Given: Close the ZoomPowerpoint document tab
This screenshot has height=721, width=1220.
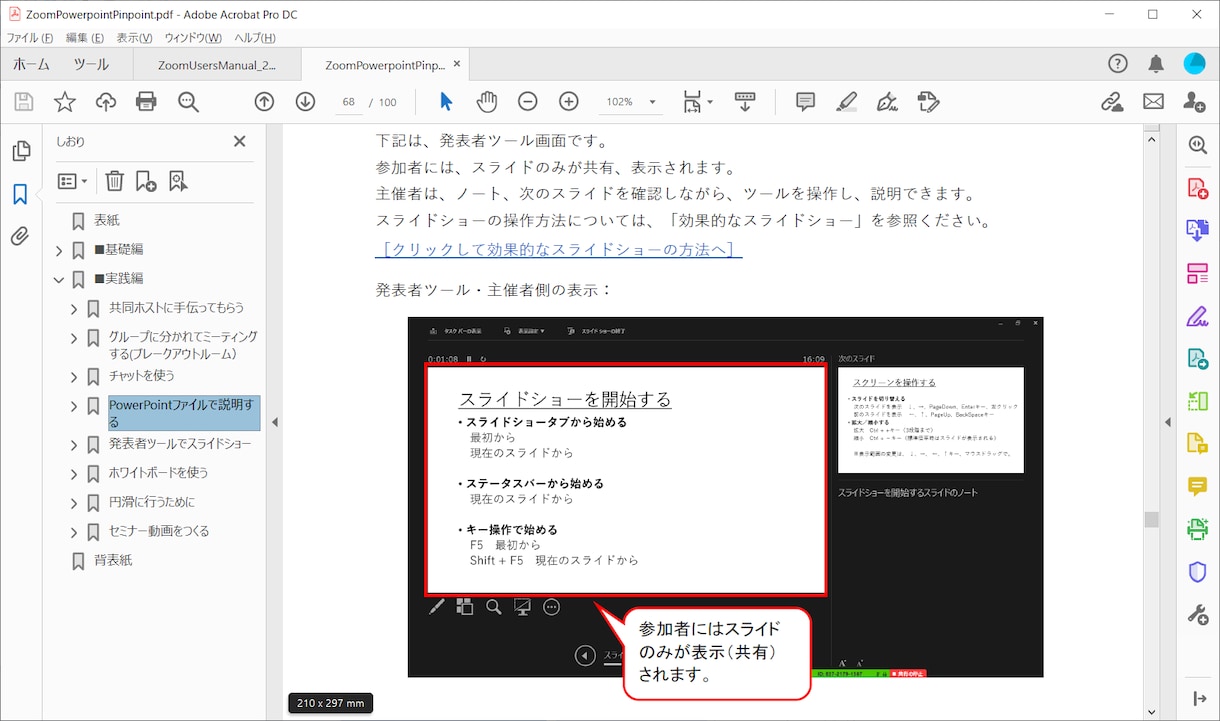Looking at the screenshot, I should [457, 64].
